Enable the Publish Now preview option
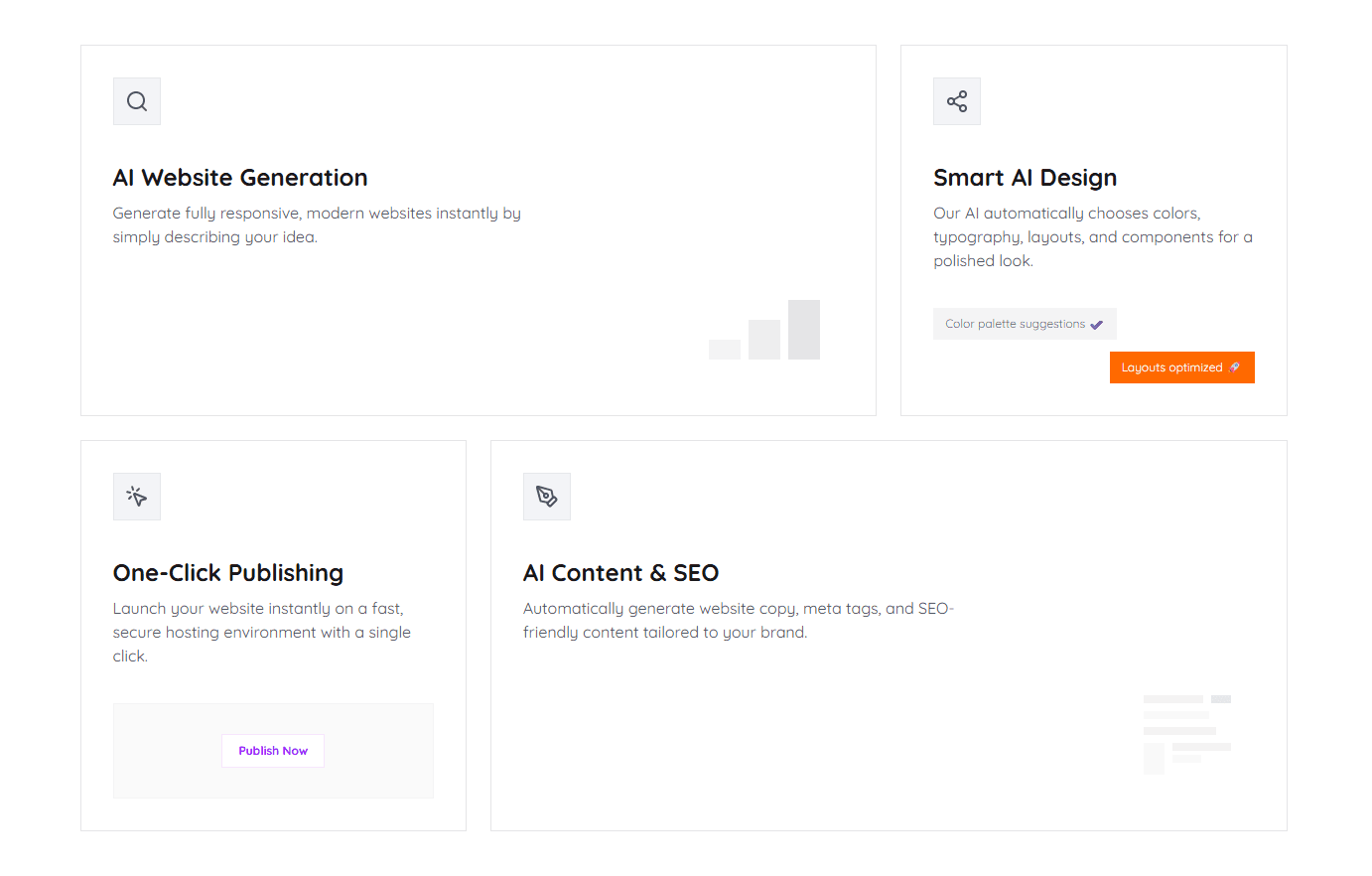This screenshot has height=876, width=1372. pyautogui.click(x=273, y=750)
